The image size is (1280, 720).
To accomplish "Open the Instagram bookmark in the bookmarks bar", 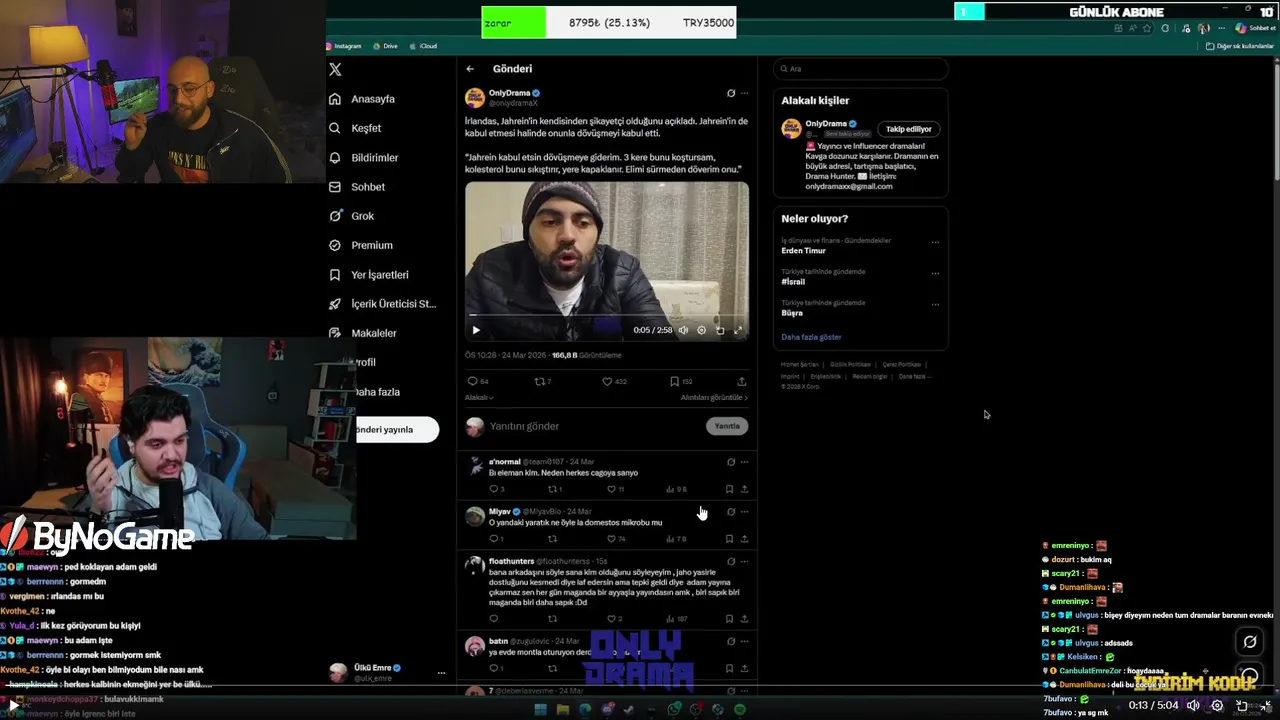I will [344, 46].
